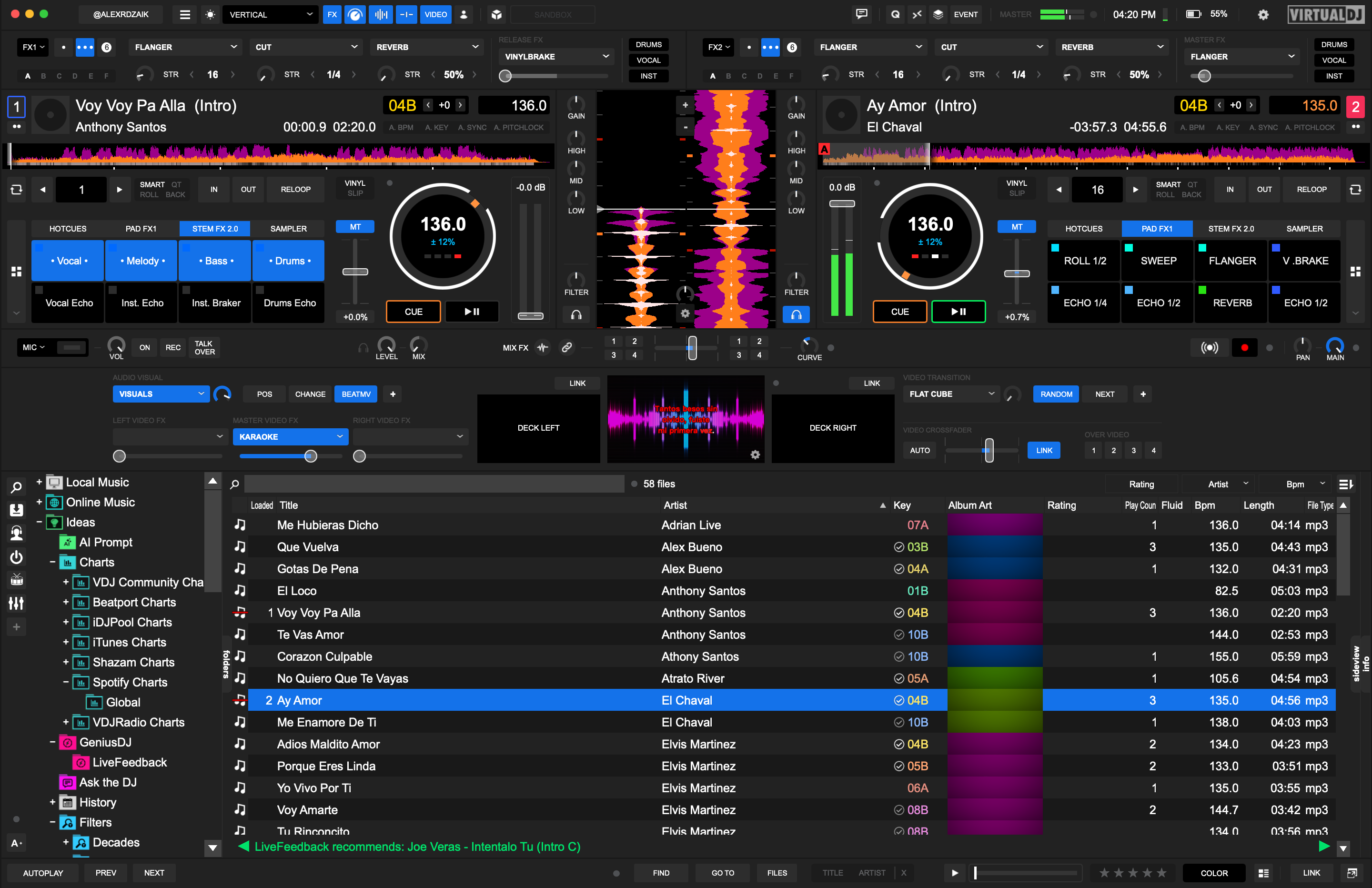Click the sun brightness icon in top toolbar
The image size is (1372, 888).
coord(211,14)
